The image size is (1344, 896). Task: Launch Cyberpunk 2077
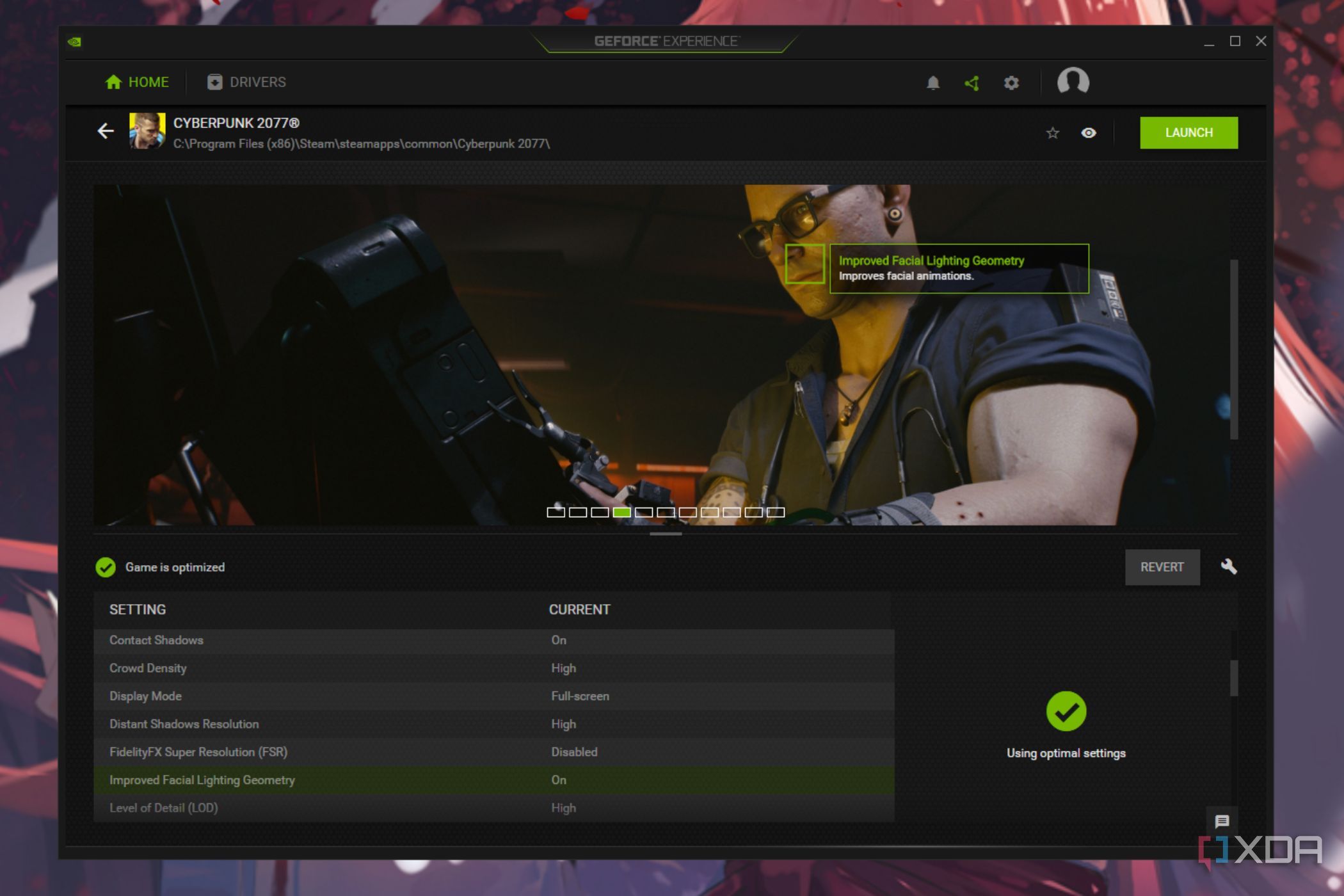(x=1188, y=132)
